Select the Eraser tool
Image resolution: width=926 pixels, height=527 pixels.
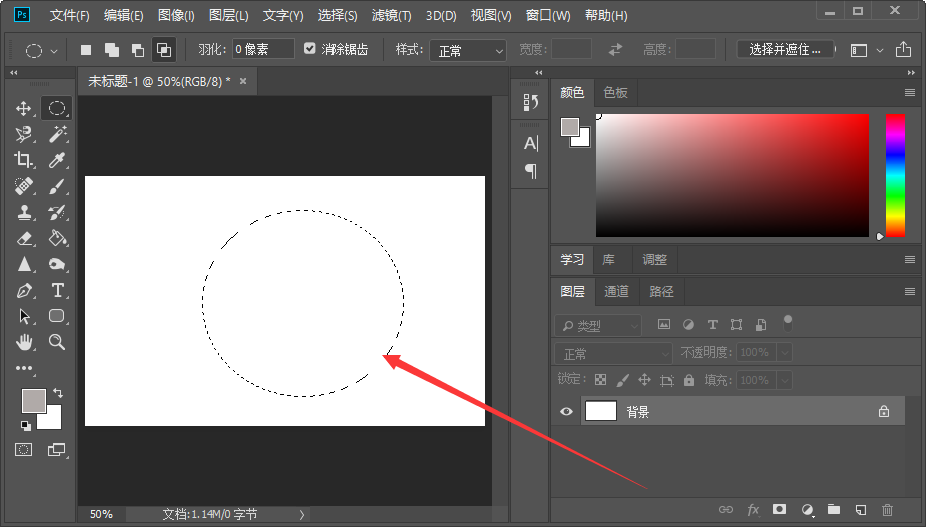pyautogui.click(x=25, y=238)
